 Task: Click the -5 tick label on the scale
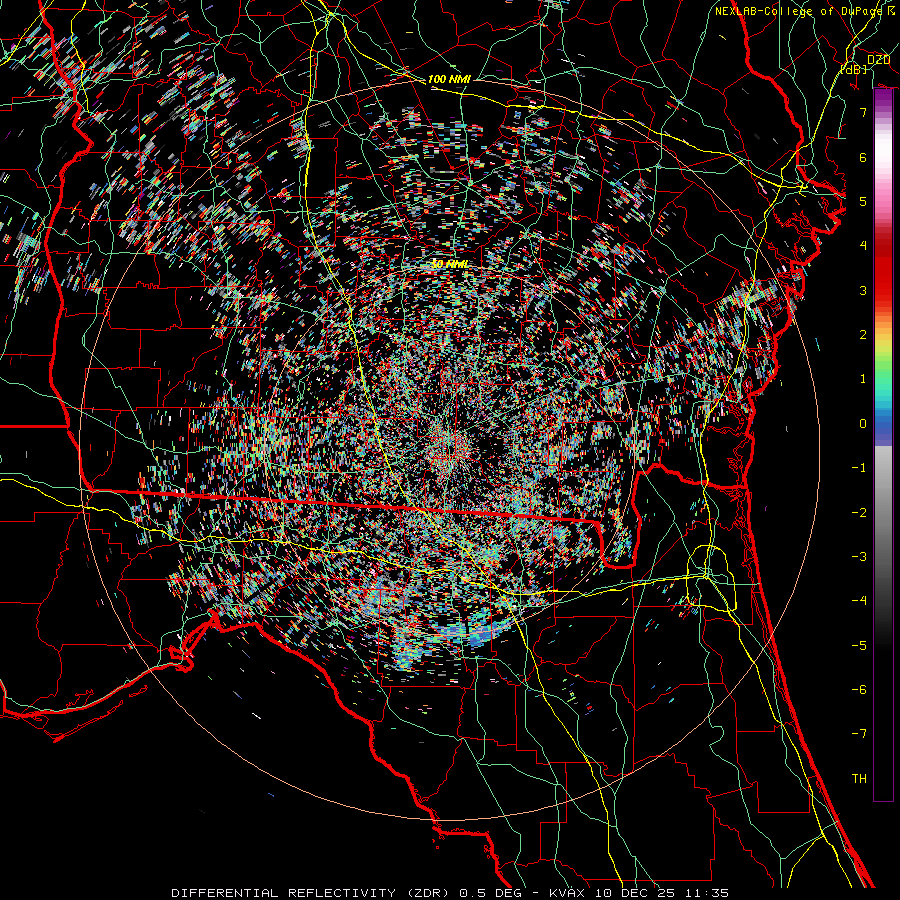click(x=859, y=646)
